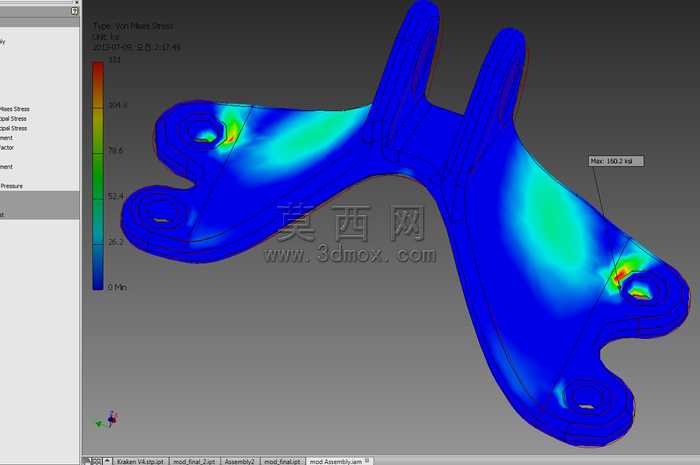The image size is (700, 465).
Task: Click the Unit: ksi caption
Action: (106, 37)
